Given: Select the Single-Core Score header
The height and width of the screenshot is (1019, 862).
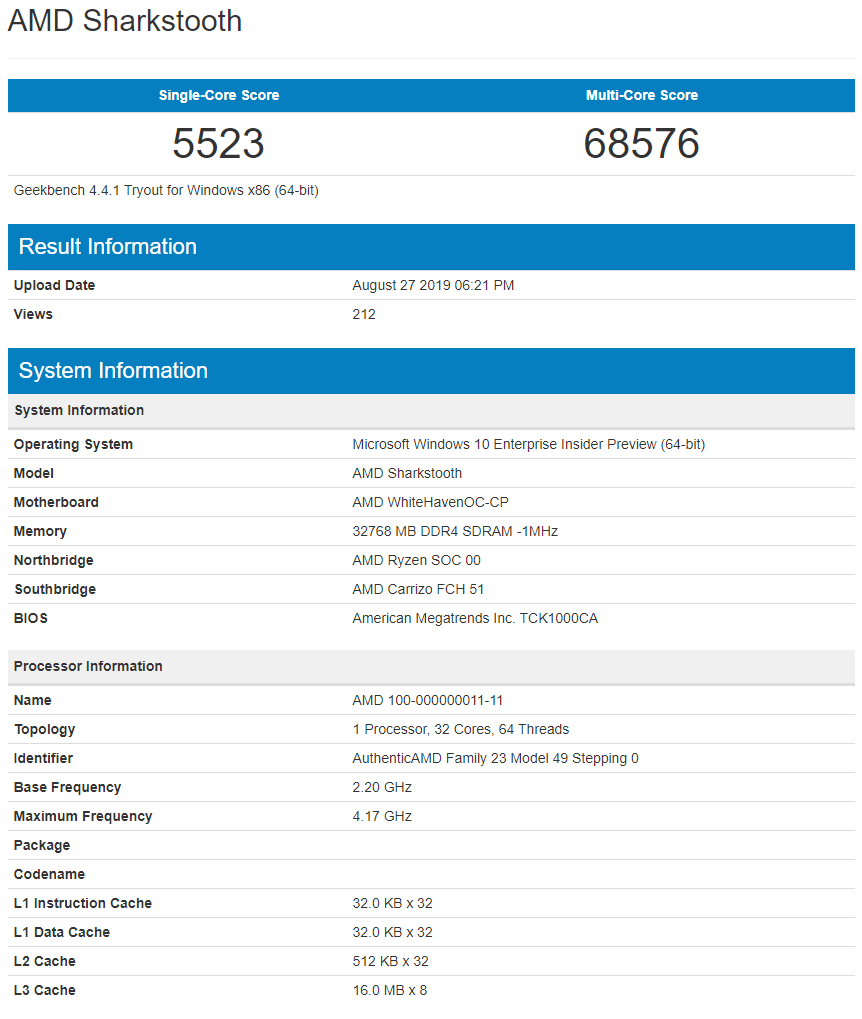Looking at the screenshot, I should pyautogui.click(x=218, y=95).
